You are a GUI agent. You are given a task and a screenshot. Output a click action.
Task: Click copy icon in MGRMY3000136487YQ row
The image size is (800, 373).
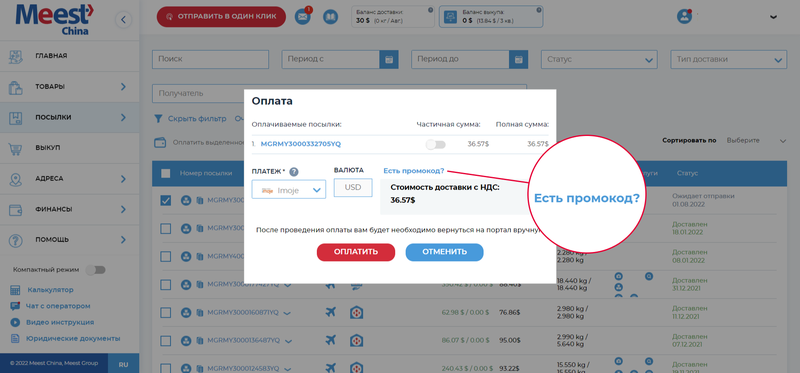click(x=199, y=340)
